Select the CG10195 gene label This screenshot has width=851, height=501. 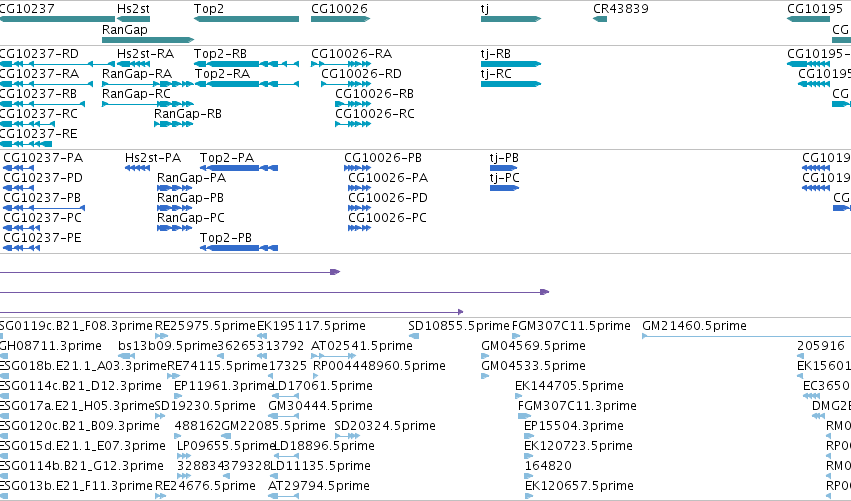[815, 9]
